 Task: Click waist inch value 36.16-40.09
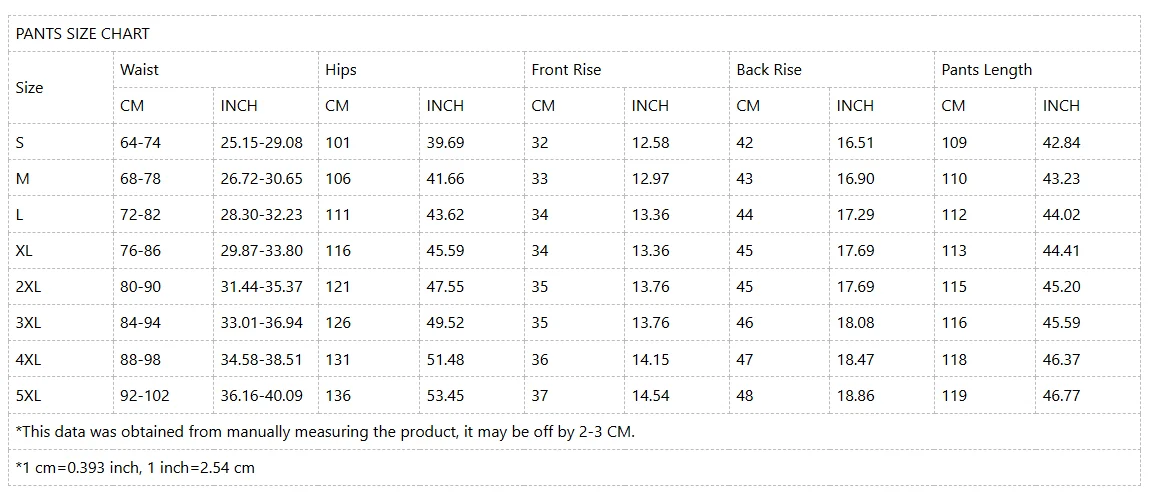(261, 395)
